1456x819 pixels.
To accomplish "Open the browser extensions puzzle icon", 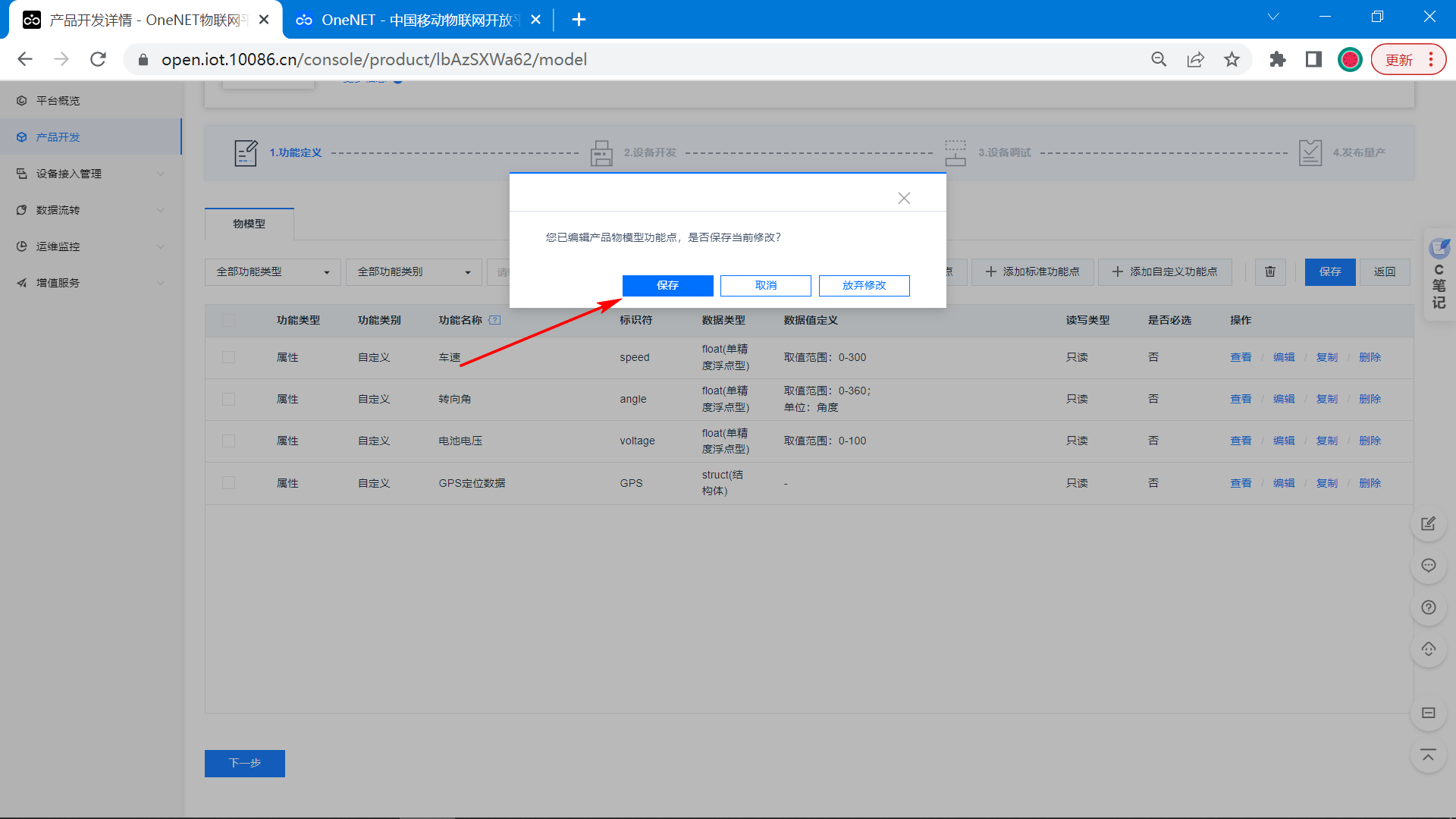I will [x=1277, y=59].
